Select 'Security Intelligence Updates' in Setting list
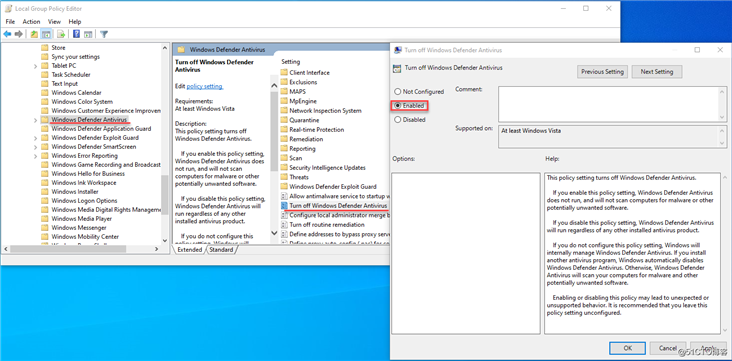 (x=327, y=168)
